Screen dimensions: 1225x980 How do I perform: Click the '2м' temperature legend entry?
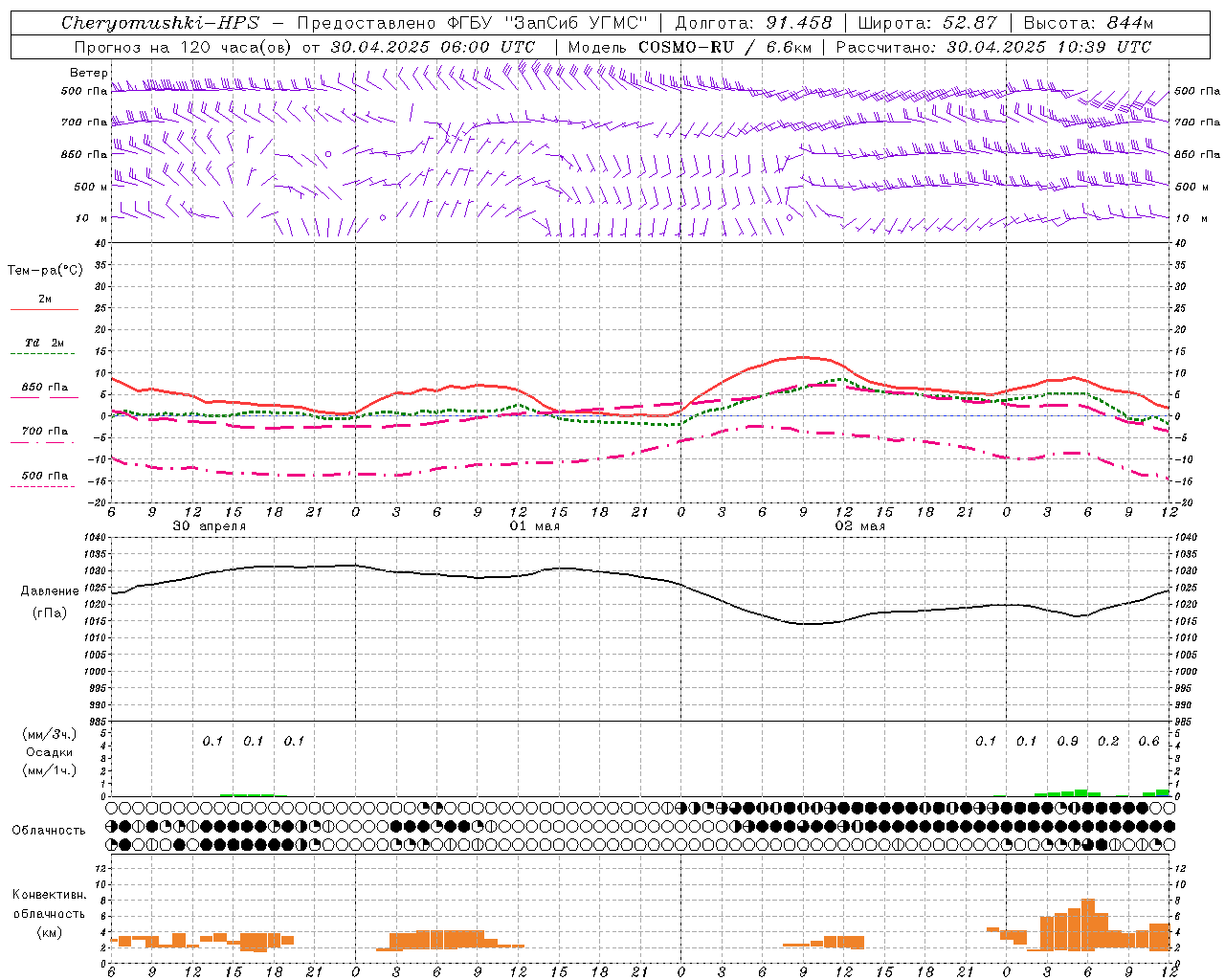pos(45,300)
